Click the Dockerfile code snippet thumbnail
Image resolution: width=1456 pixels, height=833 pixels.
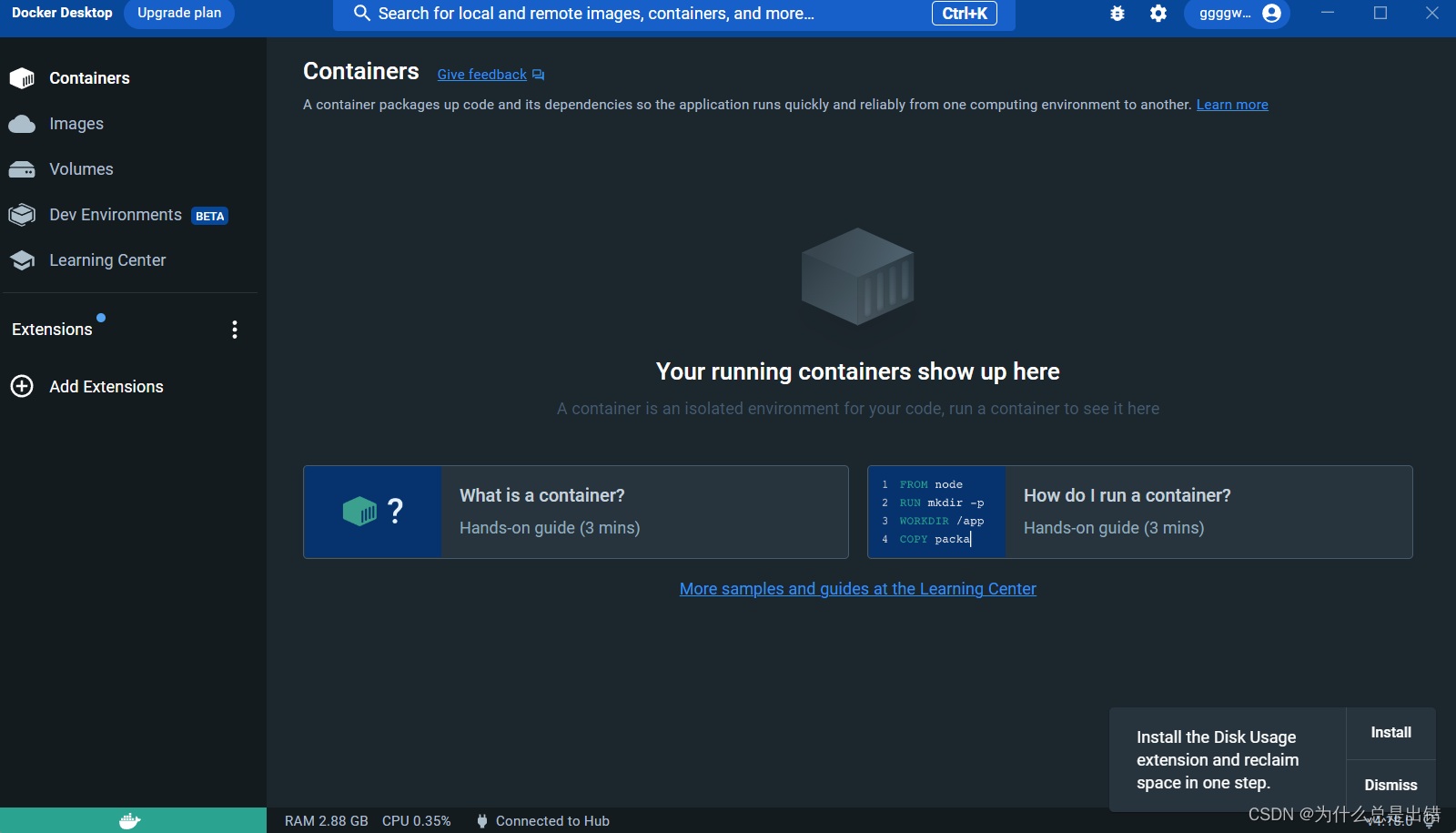[937, 512]
